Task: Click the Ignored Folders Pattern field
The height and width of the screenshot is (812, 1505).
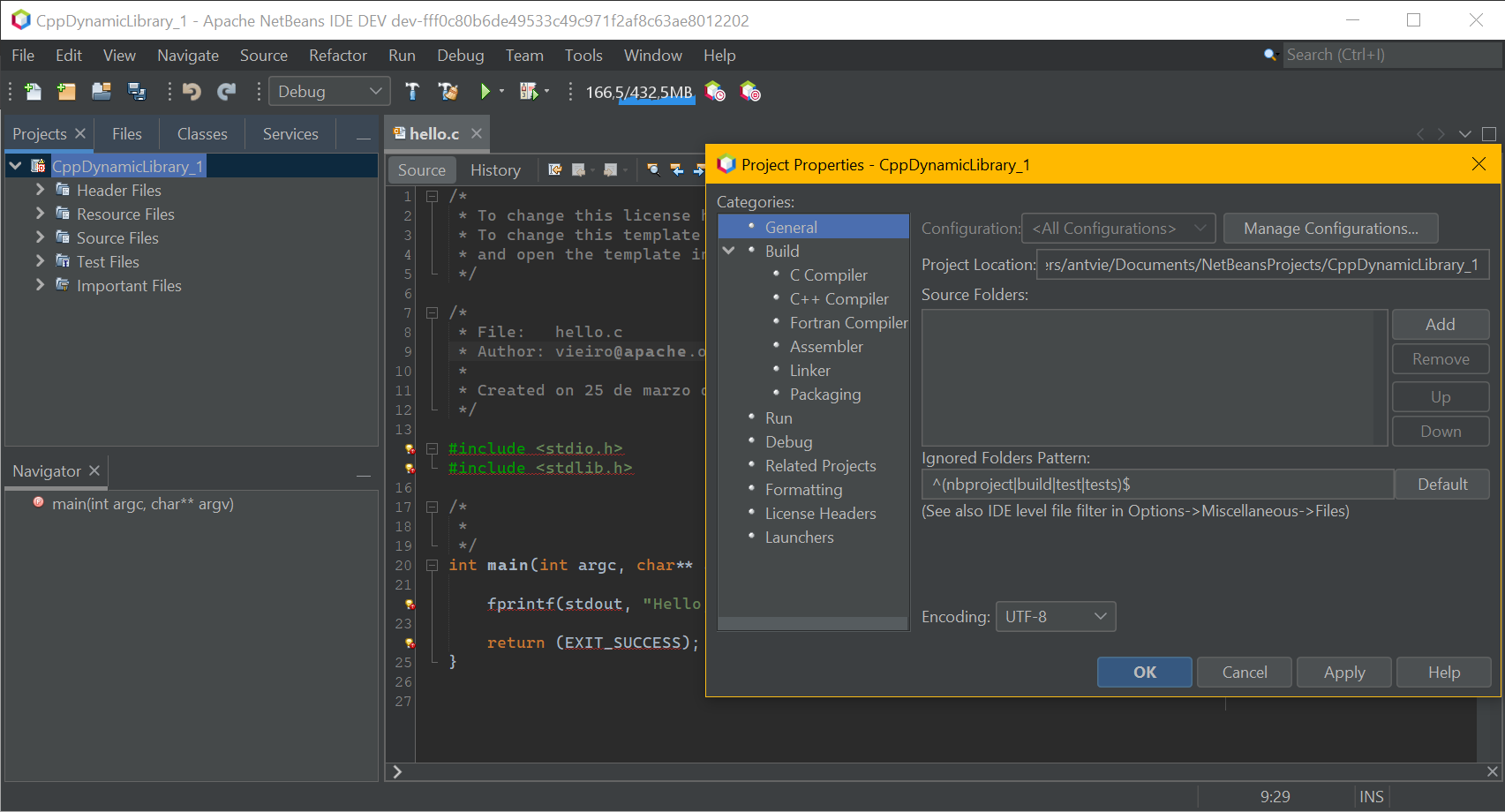Action: tap(1156, 485)
